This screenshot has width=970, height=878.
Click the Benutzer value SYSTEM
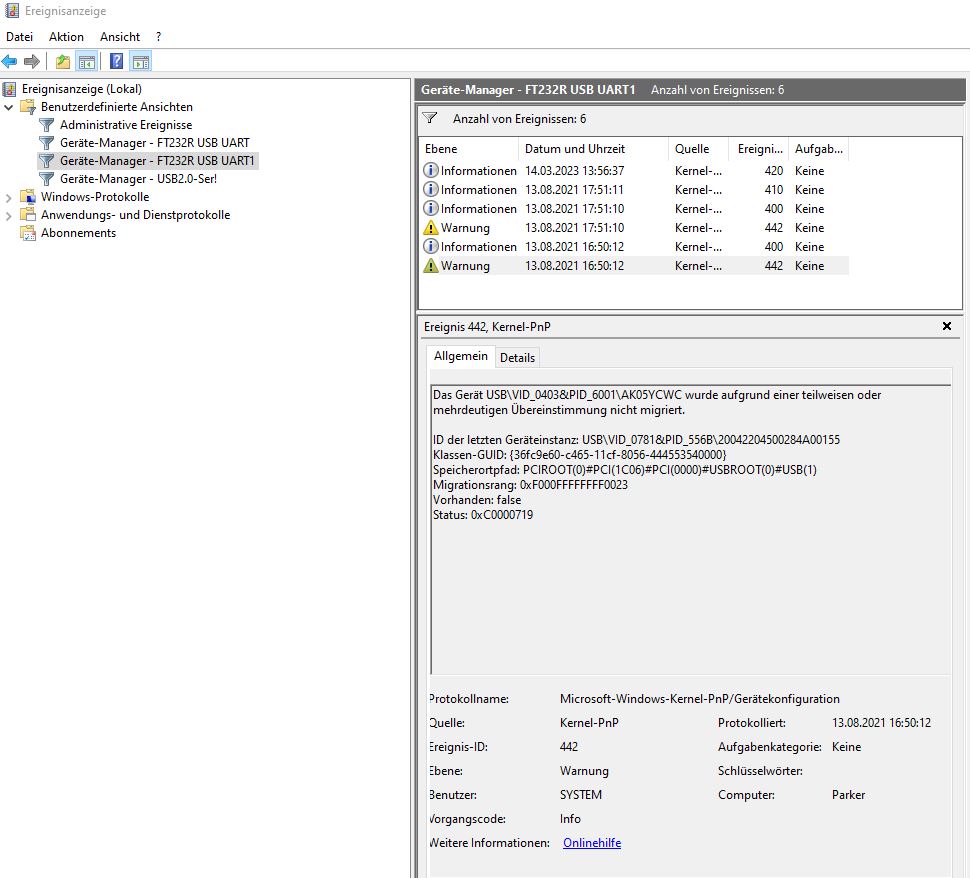[580, 794]
